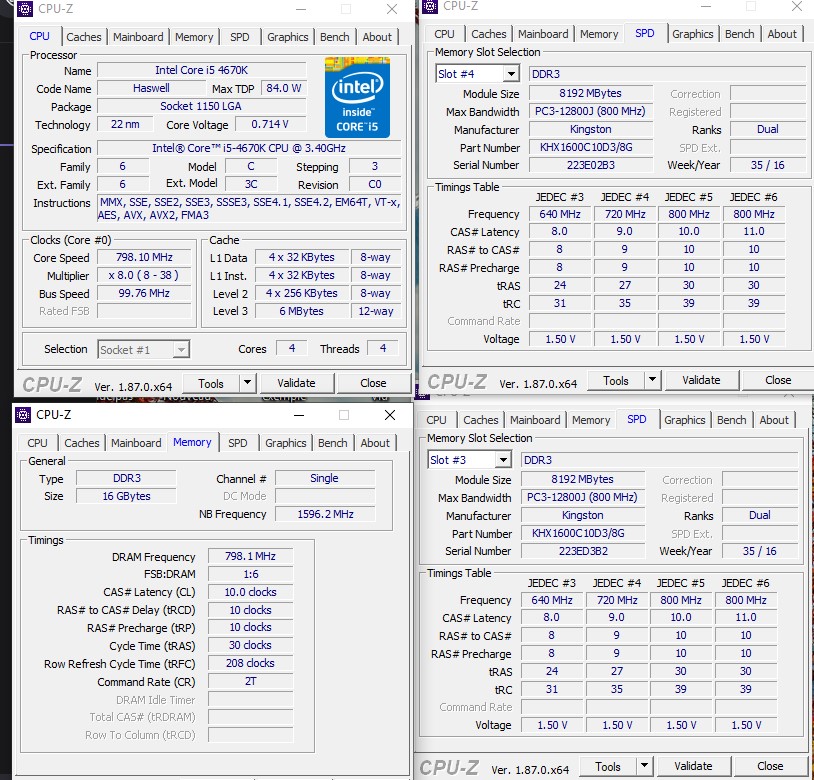Click Close button in Slot #3 SPD window
The height and width of the screenshot is (780, 814).
point(770,766)
